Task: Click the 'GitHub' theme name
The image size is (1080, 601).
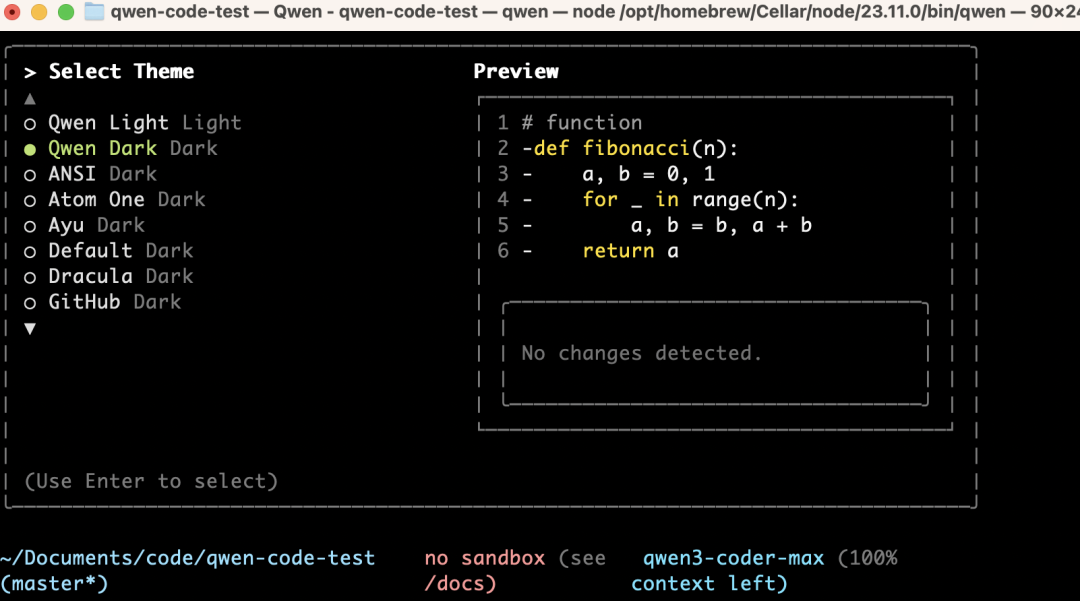Action: [84, 302]
